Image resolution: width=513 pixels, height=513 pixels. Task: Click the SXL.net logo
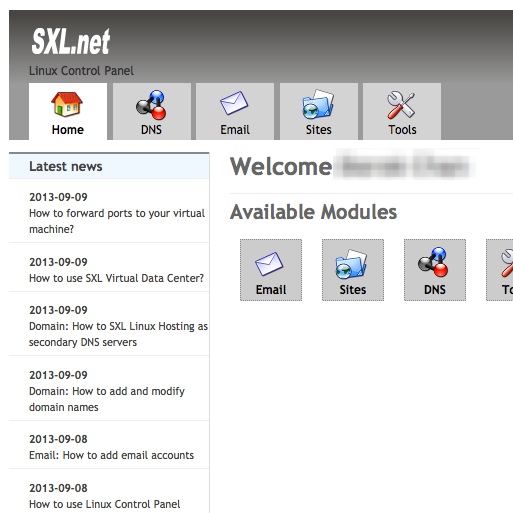pyautogui.click(x=71, y=41)
